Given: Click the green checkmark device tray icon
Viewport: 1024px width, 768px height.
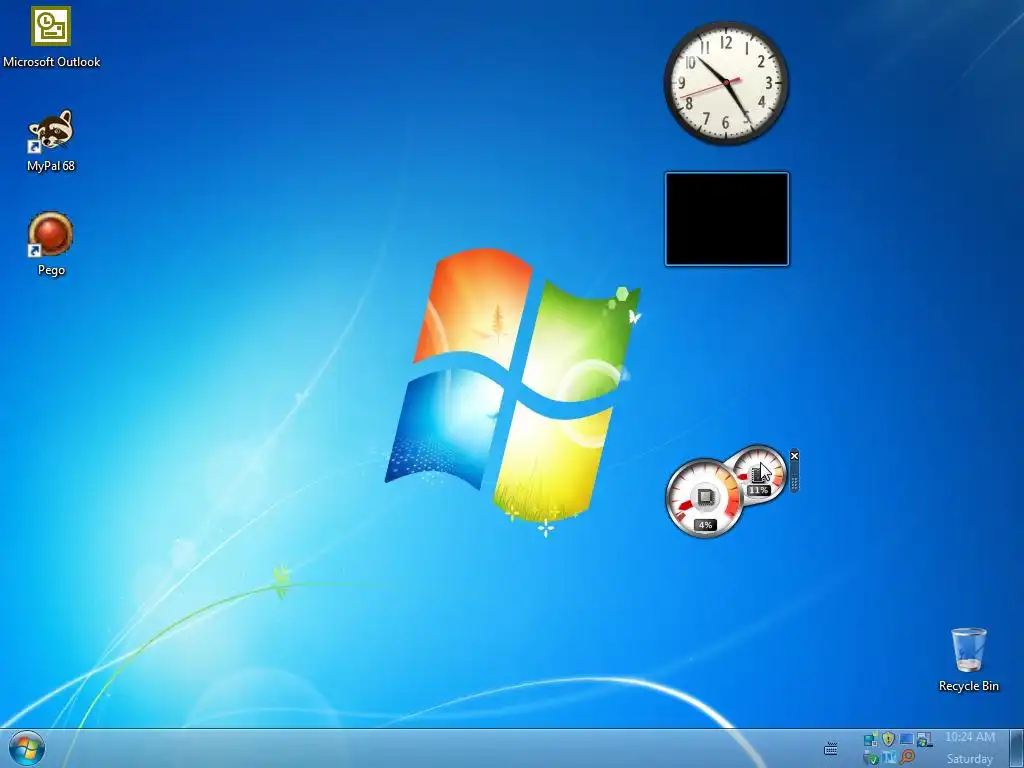Looking at the screenshot, I should coord(871,758).
